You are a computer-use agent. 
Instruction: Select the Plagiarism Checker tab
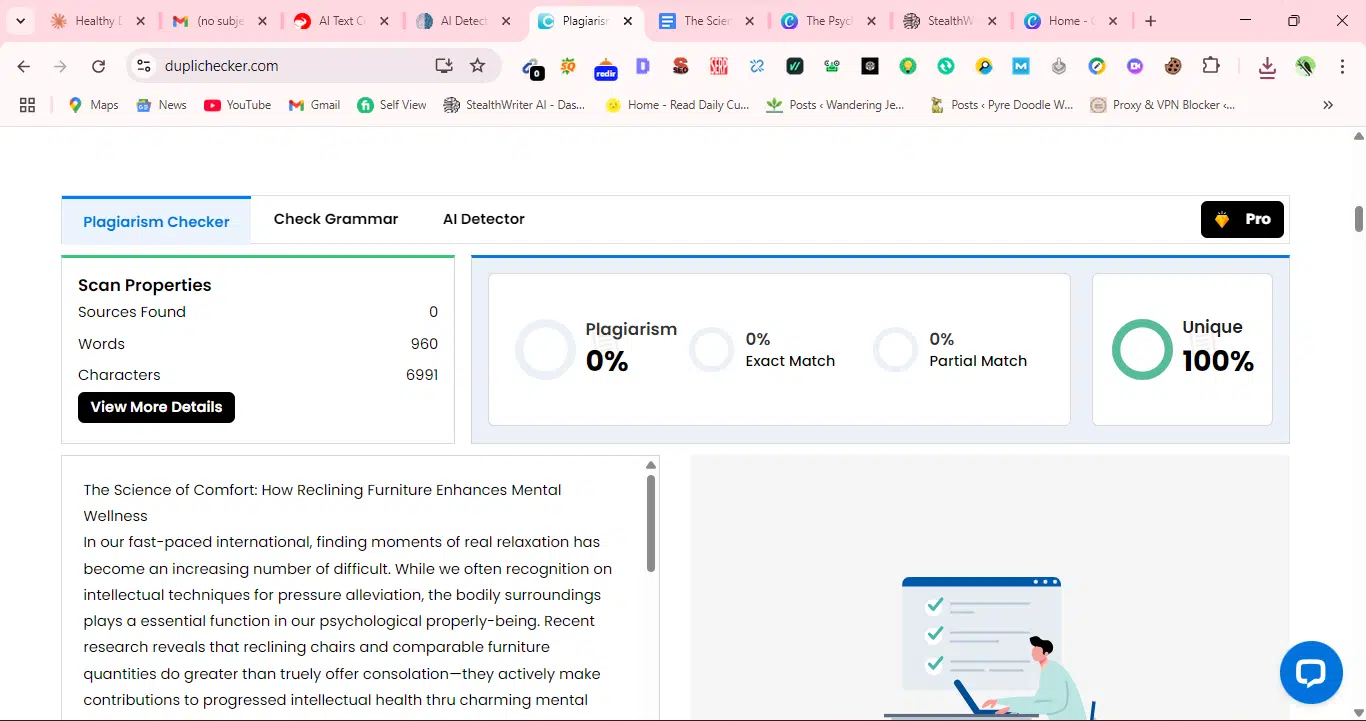pyautogui.click(x=156, y=222)
